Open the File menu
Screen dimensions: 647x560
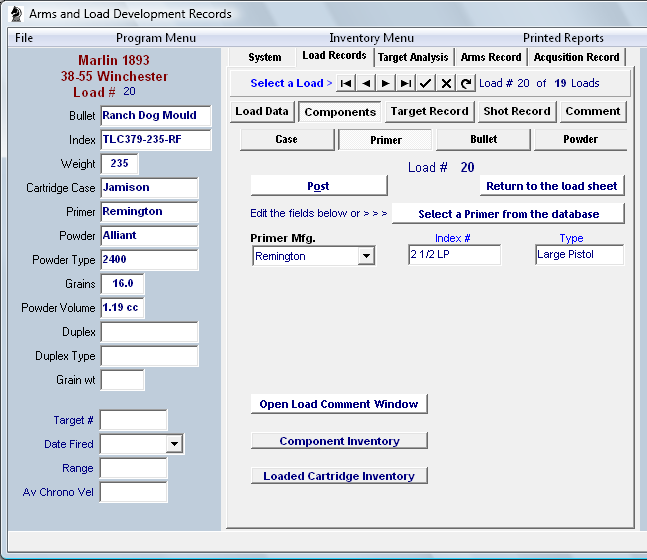pyautogui.click(x=24, y=38)
